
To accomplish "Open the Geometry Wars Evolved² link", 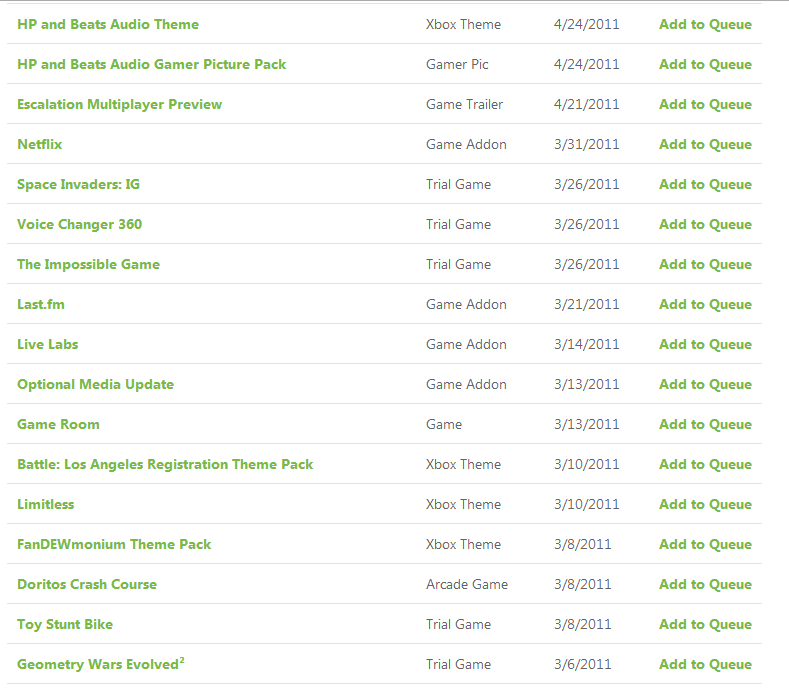I will [x=101, y=664].
